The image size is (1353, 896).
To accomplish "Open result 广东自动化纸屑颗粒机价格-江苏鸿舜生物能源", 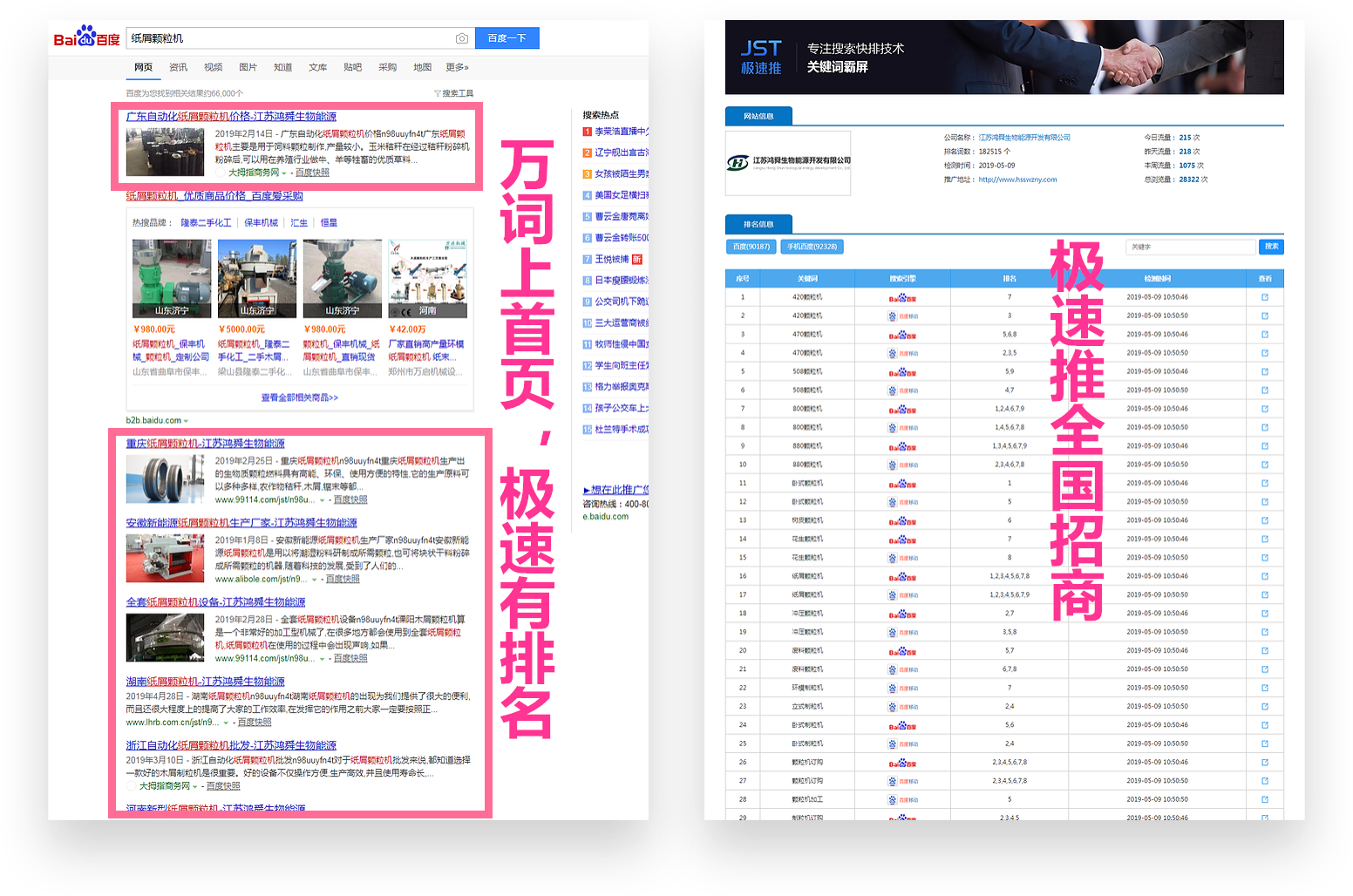I will tap(231, 117).
